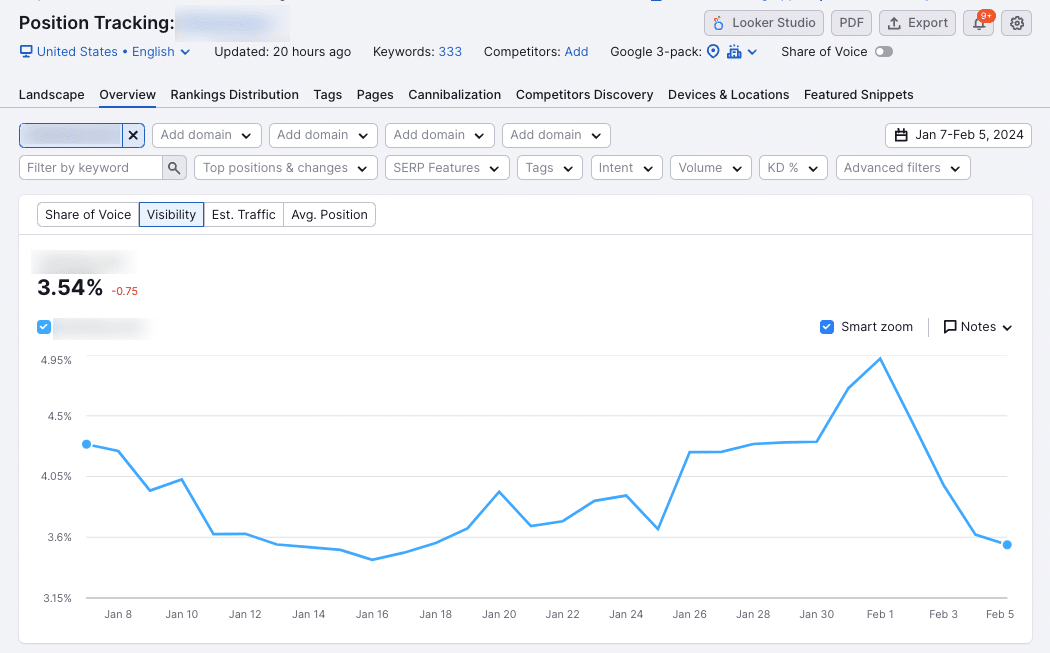The image size is (1050, 653).
Task: Click the Looker Studio button
Action: click(x=764, y=23)
